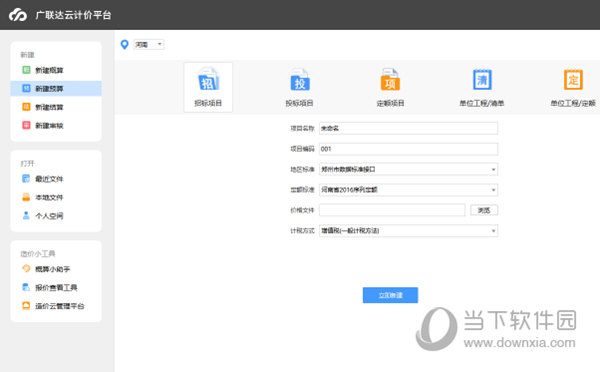Click the blue location pin icon

(x=124, y=44)
